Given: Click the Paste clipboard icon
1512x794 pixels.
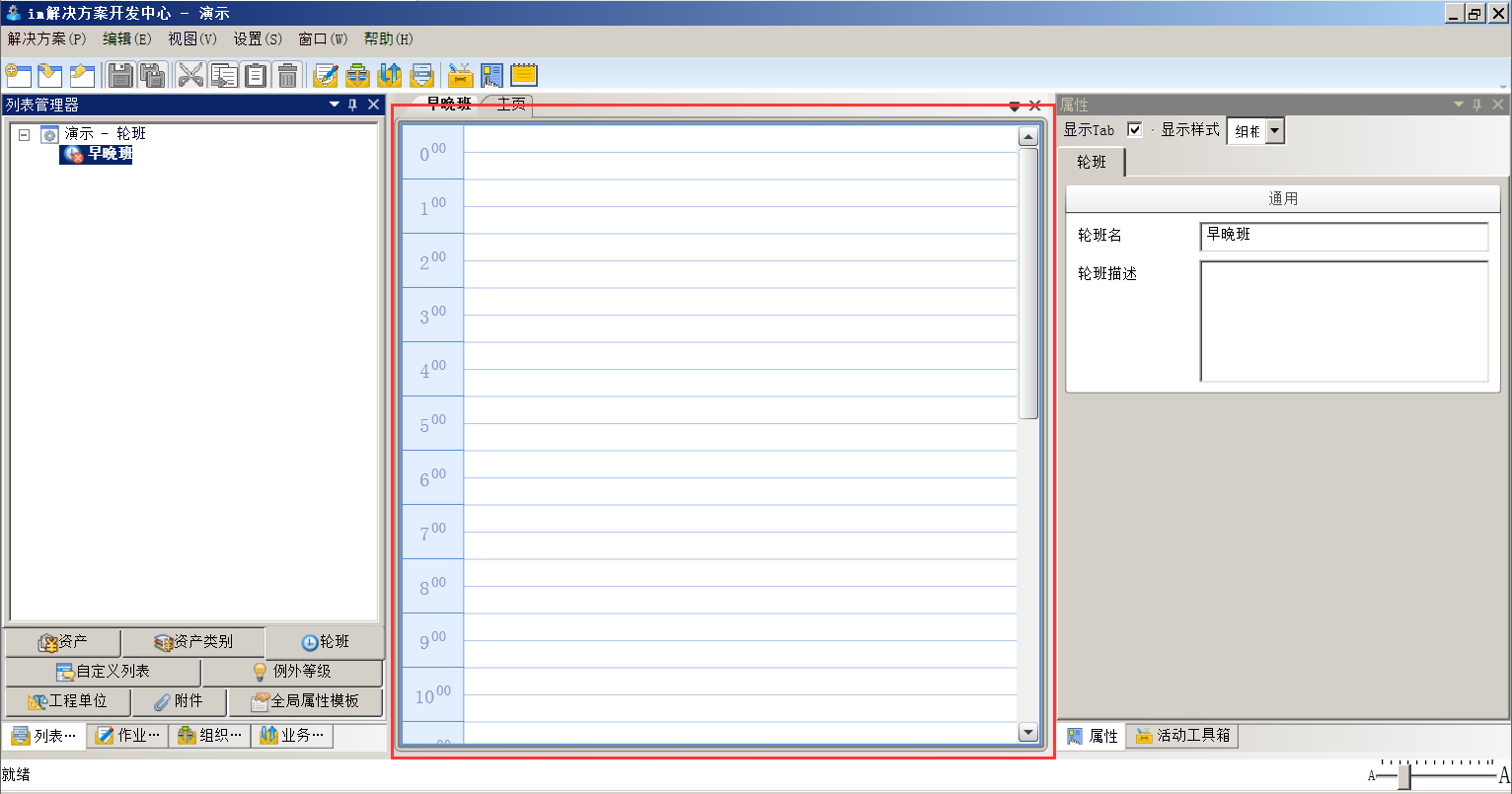Looking at the screenshot, I should (256, 75).
